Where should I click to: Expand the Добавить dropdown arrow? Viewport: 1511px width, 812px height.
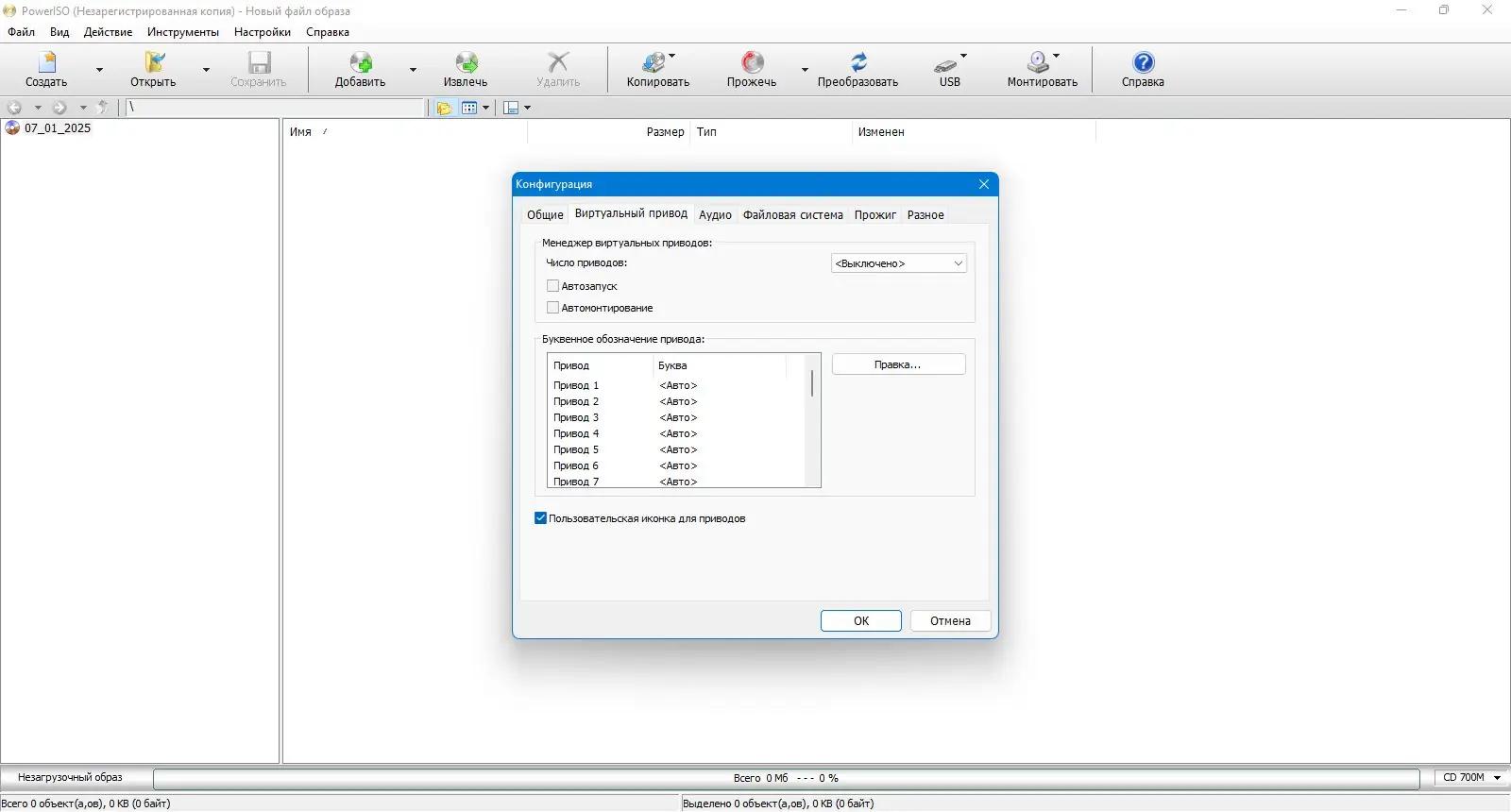[413, 70]
